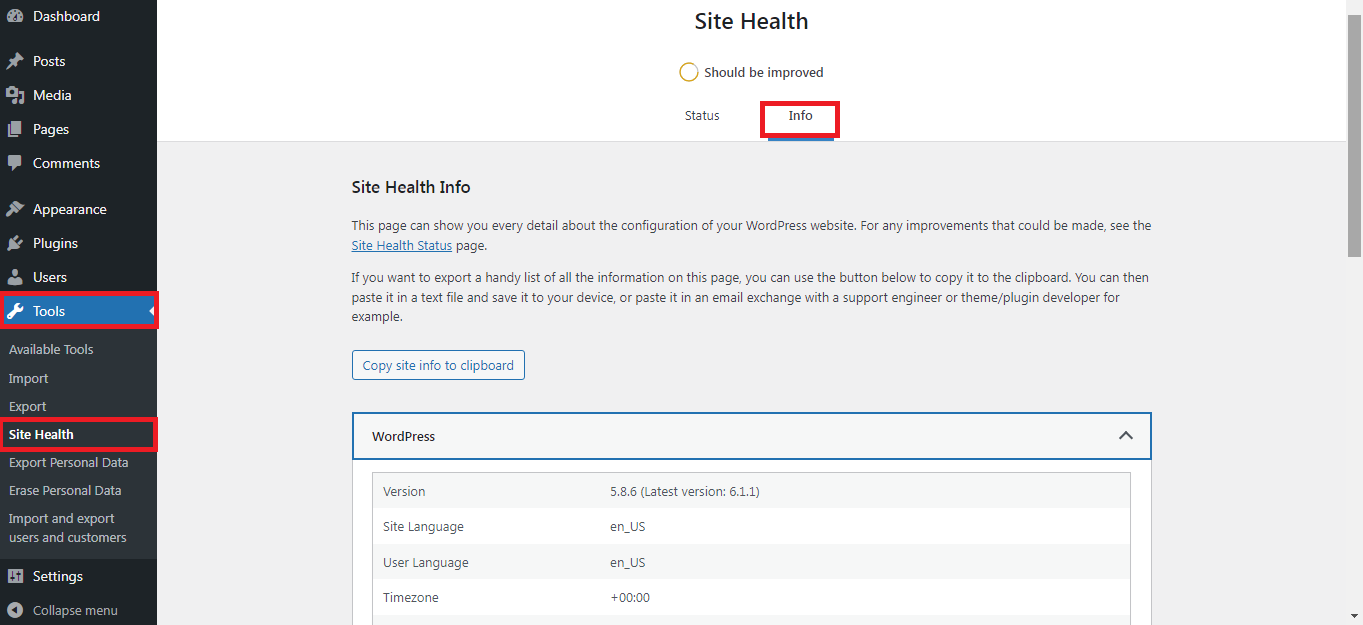Collapse the WordPress section chevron
1363x625 pixels.
1125,436
